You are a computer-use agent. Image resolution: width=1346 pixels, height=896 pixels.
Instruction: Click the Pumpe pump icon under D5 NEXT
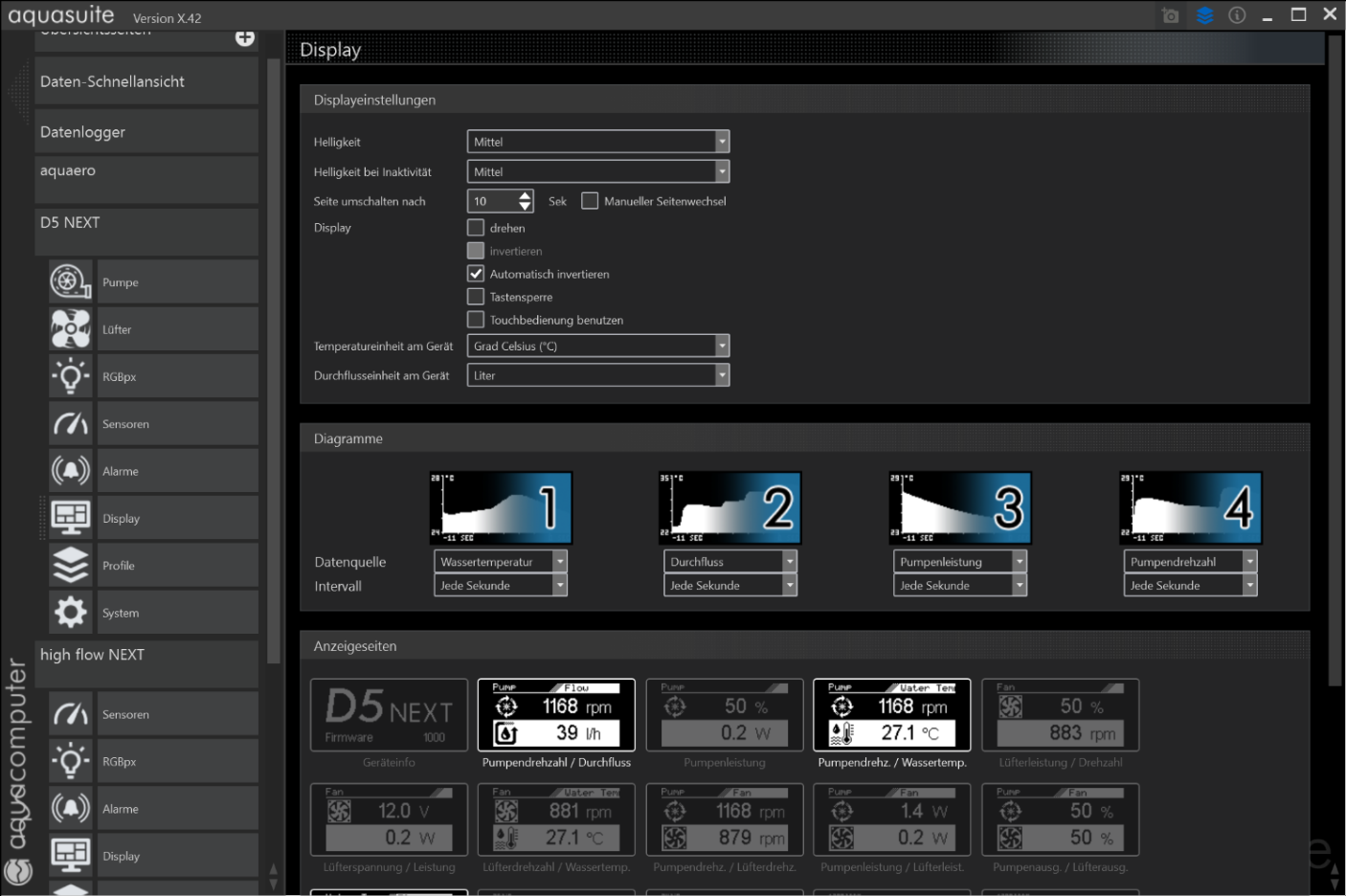pyautogui.click(x=71, y=282)
